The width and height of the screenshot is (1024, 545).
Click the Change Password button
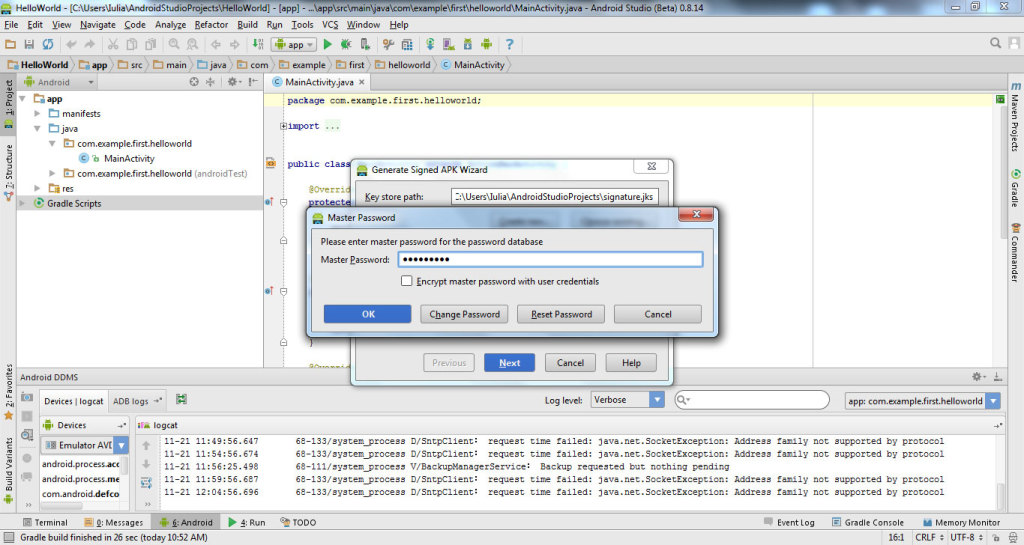(x=464, y=314)
